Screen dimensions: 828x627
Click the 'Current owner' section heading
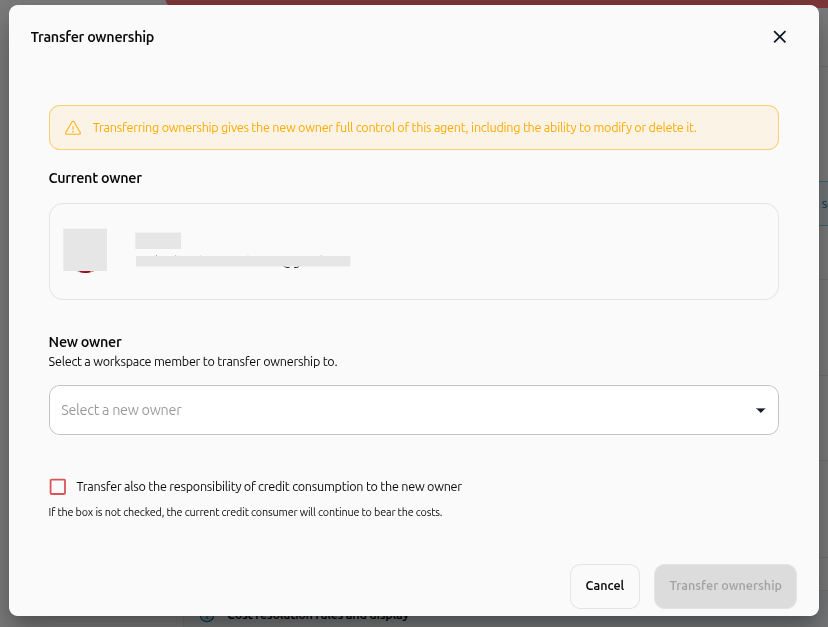[x=95, y=178]
